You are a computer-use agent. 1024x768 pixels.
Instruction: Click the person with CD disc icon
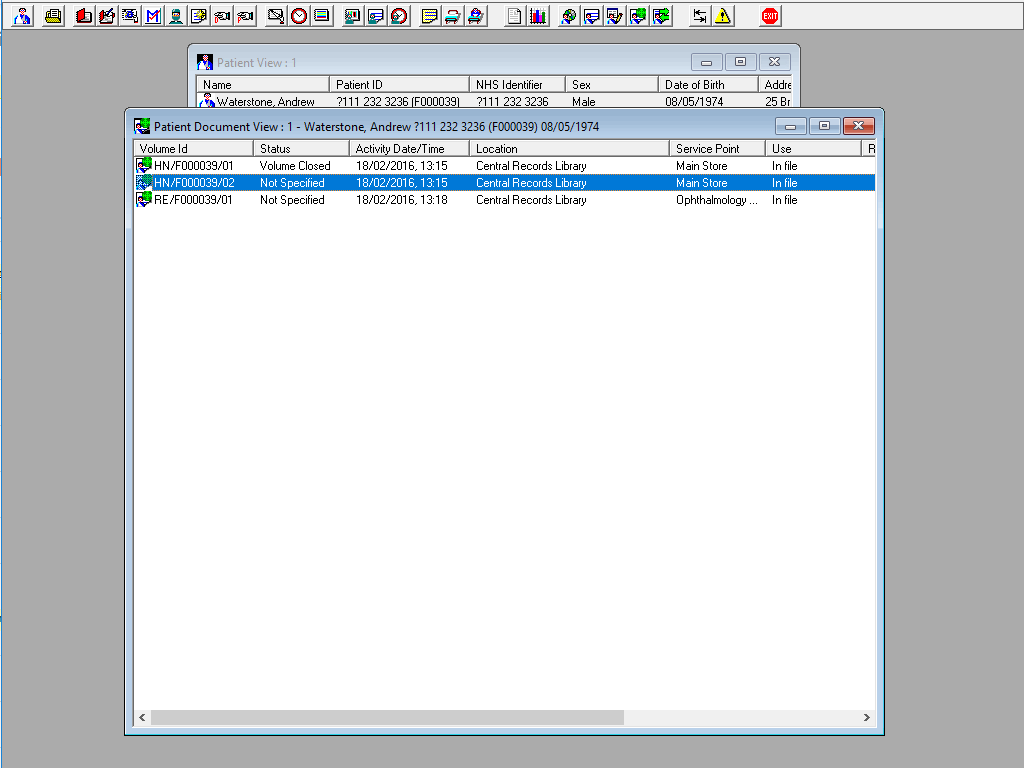click(569, 16)
